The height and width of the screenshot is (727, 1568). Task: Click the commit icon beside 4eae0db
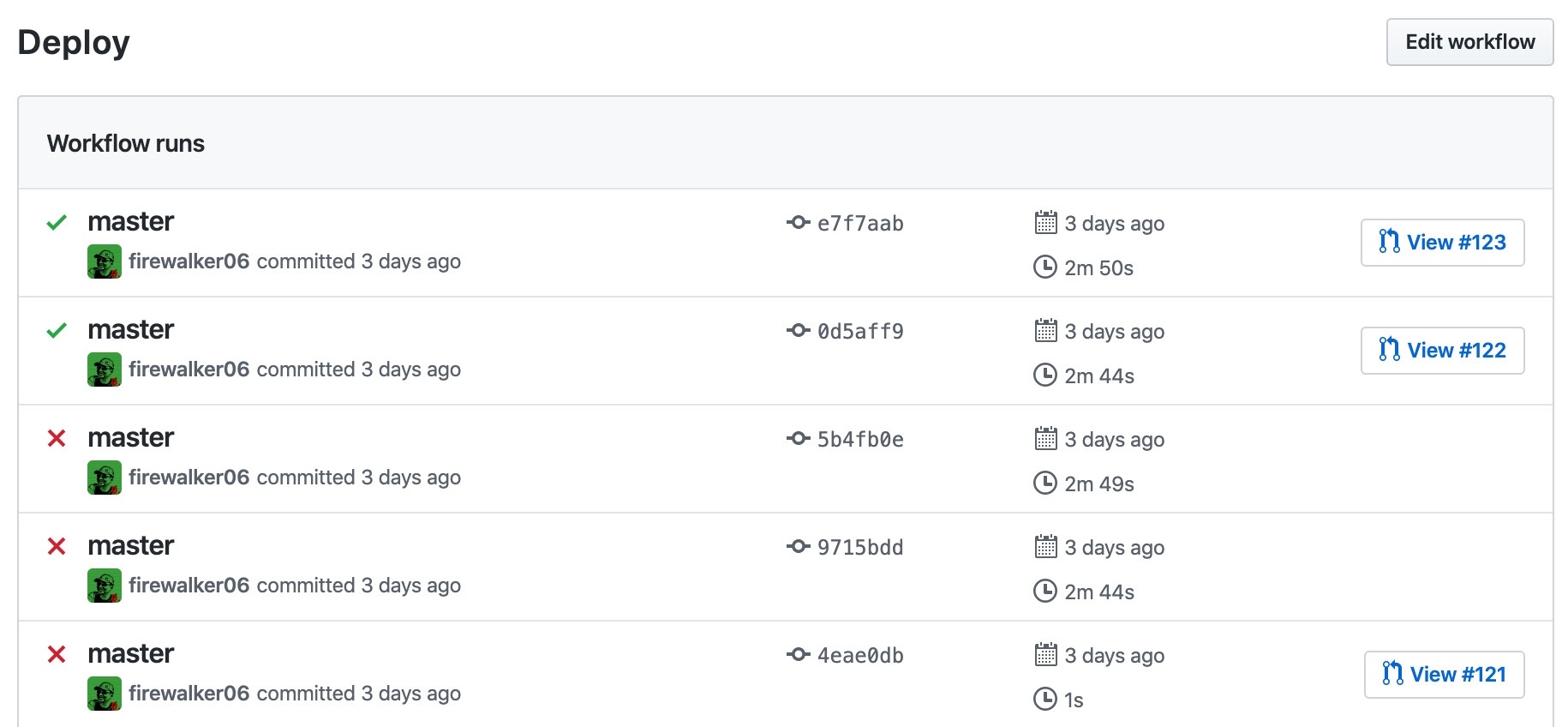pos(799,655)
